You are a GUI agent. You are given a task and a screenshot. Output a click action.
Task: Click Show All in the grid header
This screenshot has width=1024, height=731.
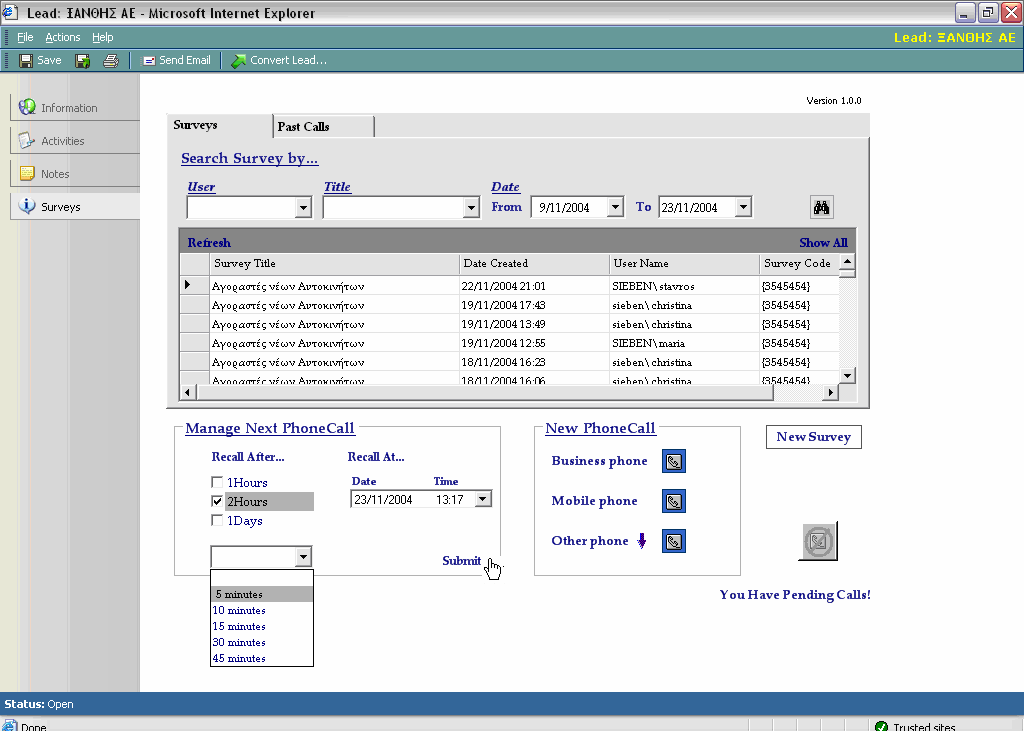823,242
